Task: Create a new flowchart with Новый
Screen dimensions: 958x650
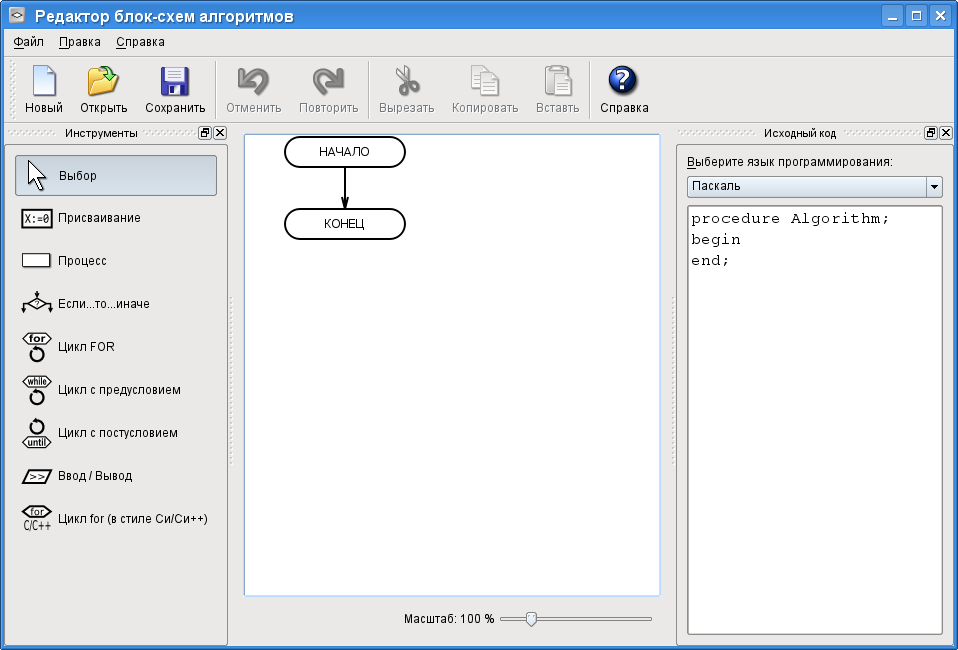Action: point(43,90)
